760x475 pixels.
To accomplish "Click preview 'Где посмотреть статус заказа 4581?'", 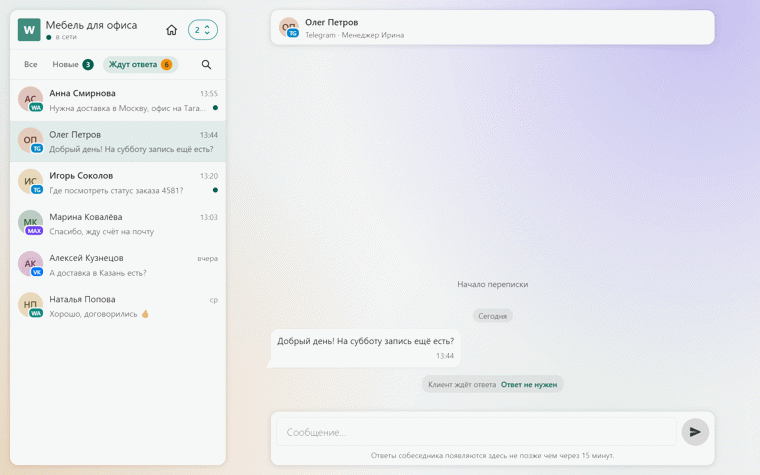I will [116, 190].
